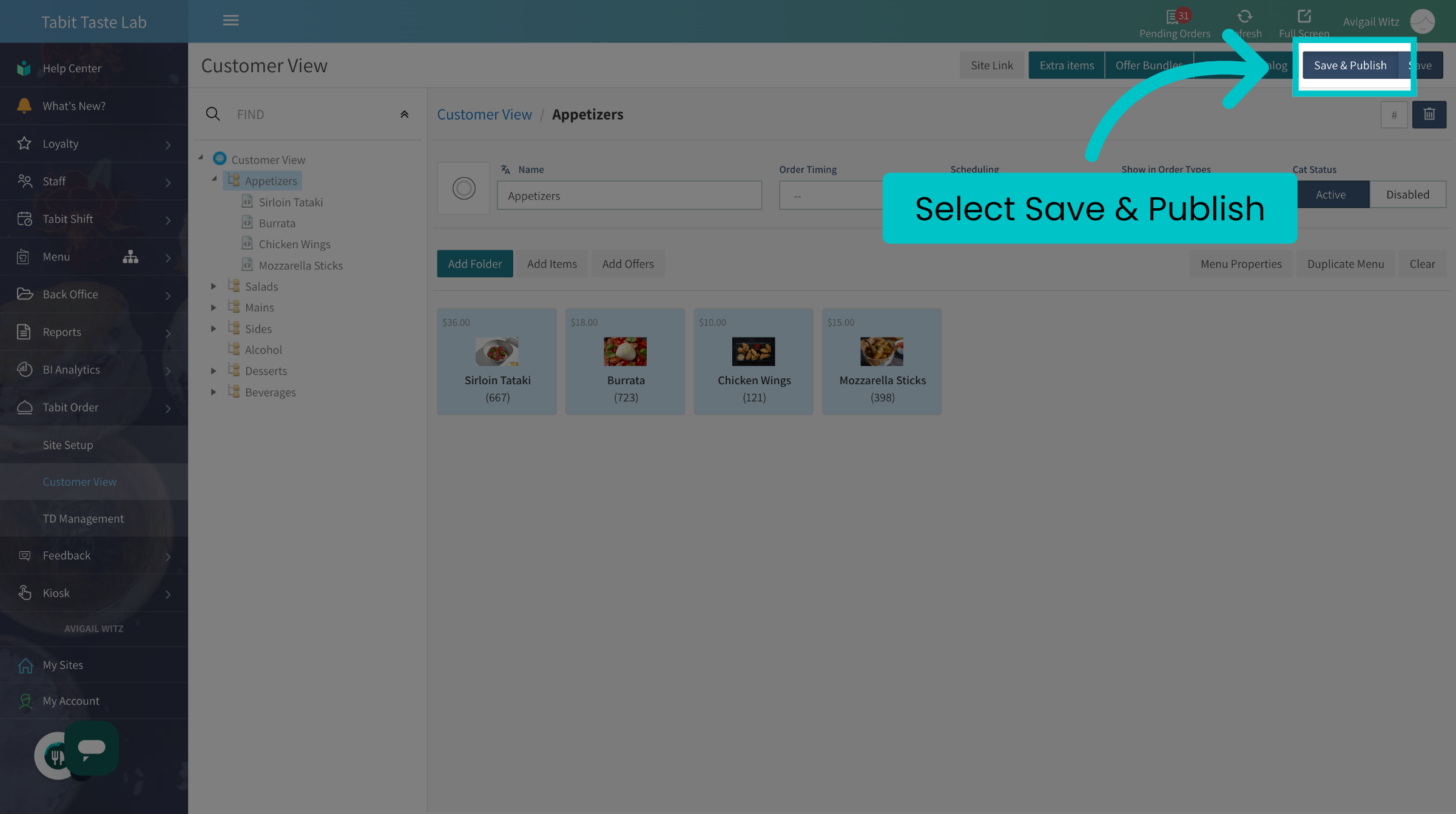Expand the Salads folder
The height and width of the screenshot is (814, 1456).
214,286
